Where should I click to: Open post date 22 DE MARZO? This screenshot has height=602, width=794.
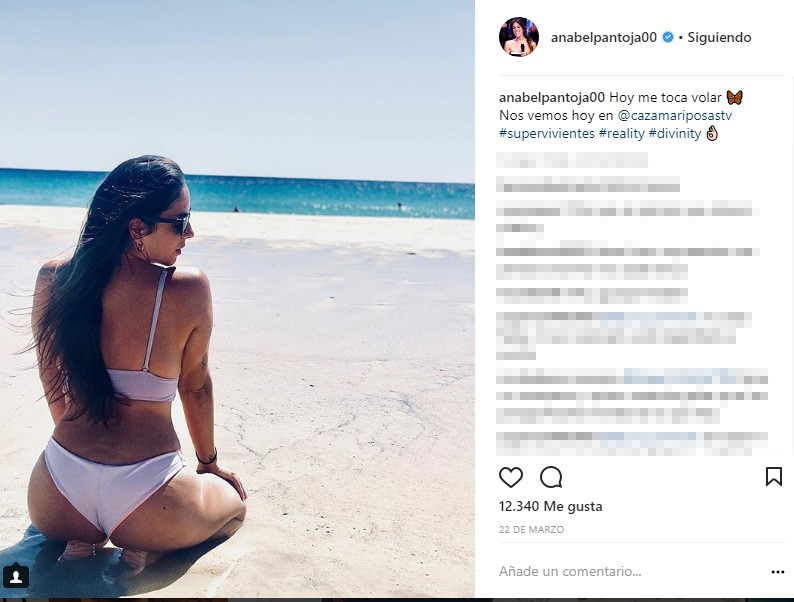click(531, 530)
